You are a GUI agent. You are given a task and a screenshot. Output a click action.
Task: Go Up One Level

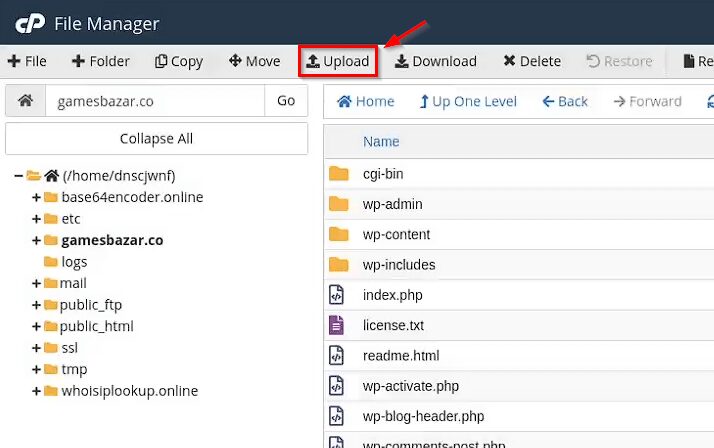tap(468, 101)
